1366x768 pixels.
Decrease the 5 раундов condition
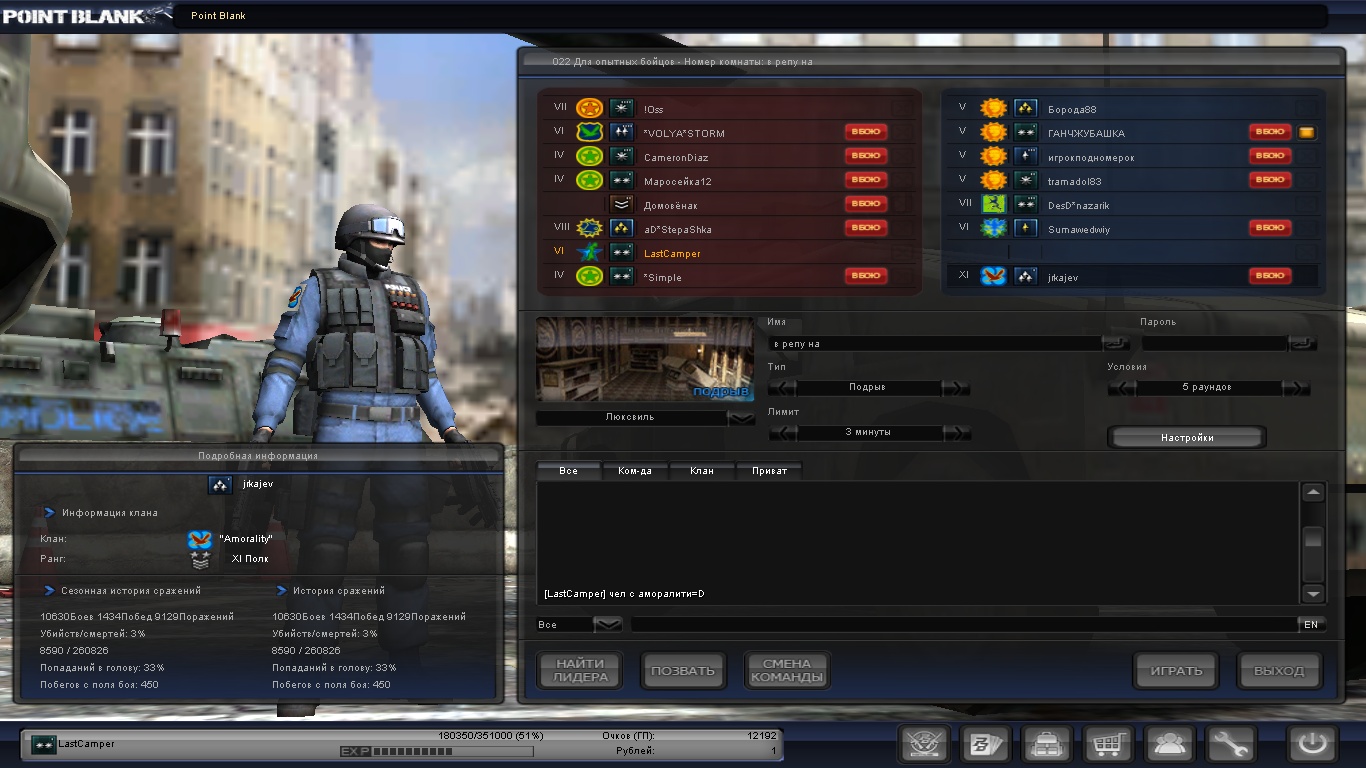tap(1122, 388)
